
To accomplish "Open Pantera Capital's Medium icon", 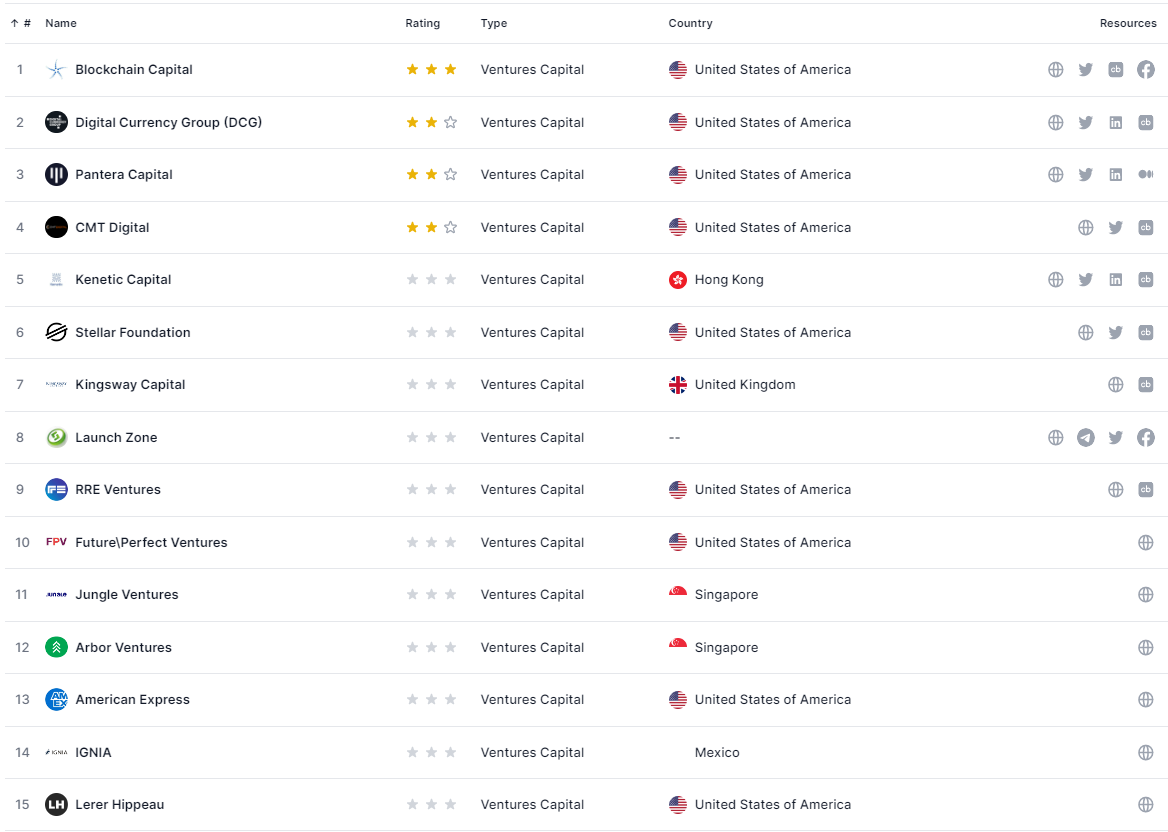I will point(1146,175).
